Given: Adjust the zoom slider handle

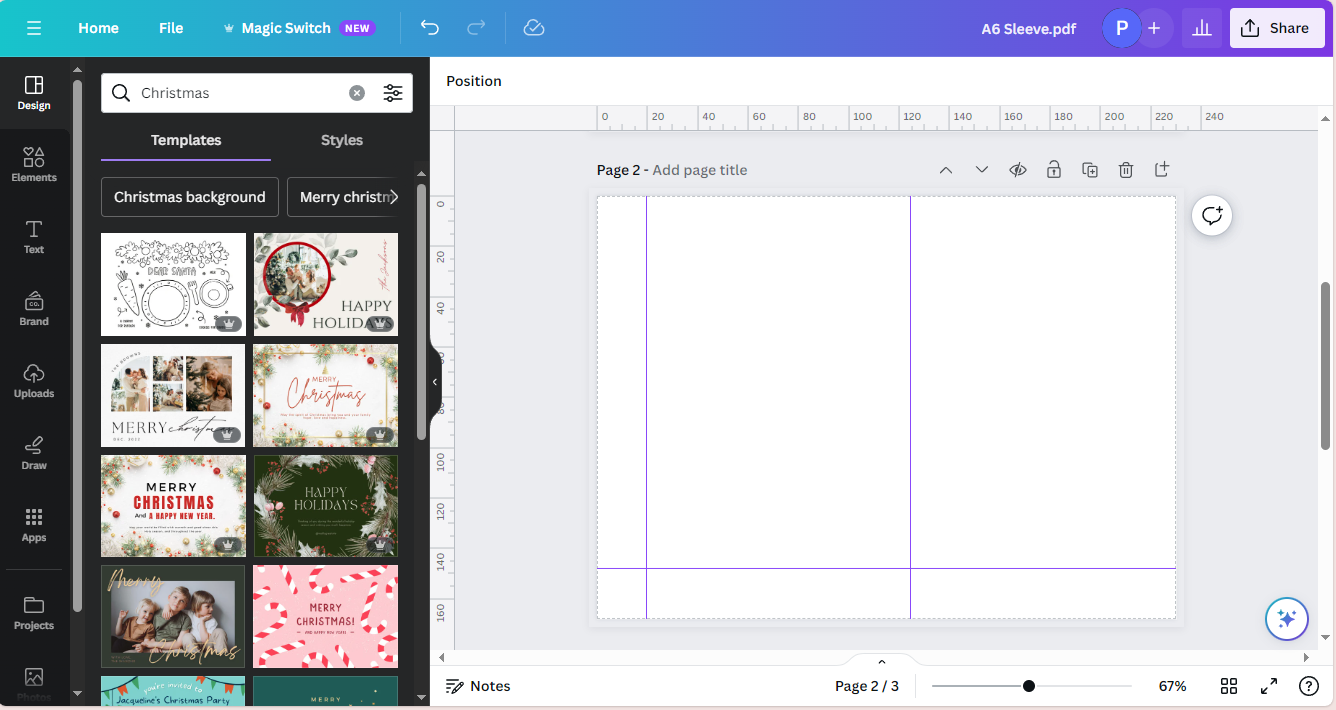Looking at the screenshot, I should [1029, 686].
